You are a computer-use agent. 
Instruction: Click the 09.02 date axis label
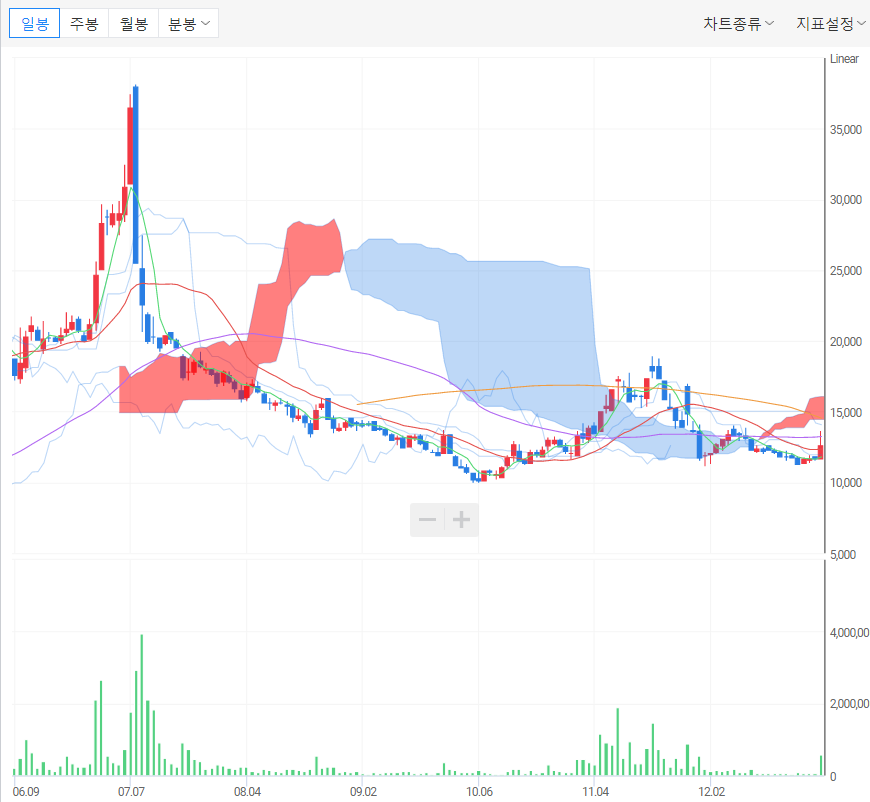pyautogui.click(x=363, y=791)
